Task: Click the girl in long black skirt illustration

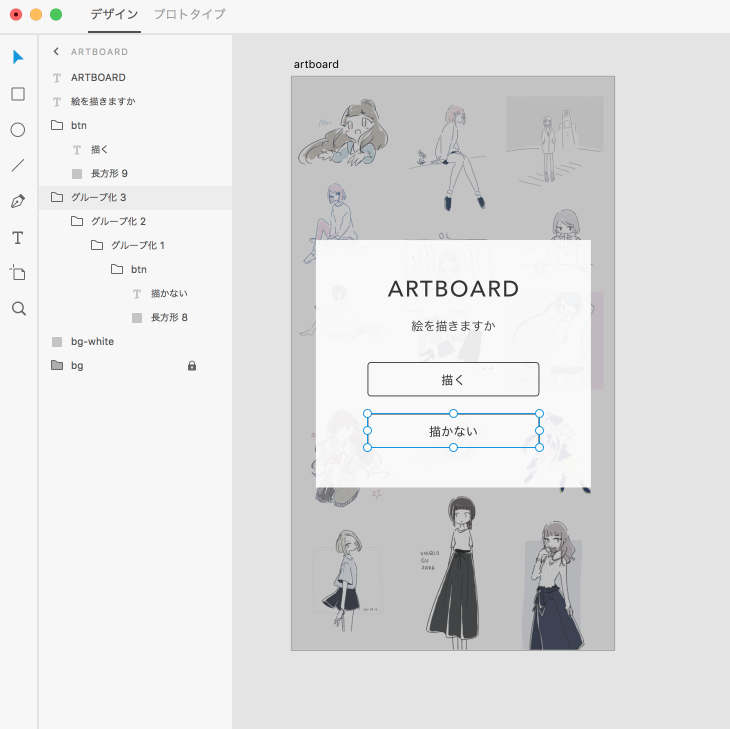Action: point(455,573)
